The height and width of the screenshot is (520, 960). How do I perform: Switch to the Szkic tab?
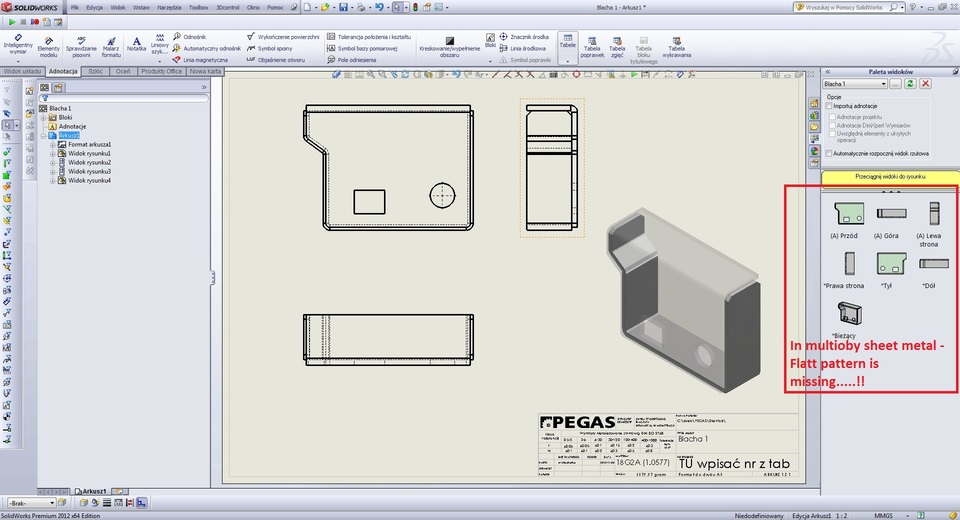tap(96, 71)
